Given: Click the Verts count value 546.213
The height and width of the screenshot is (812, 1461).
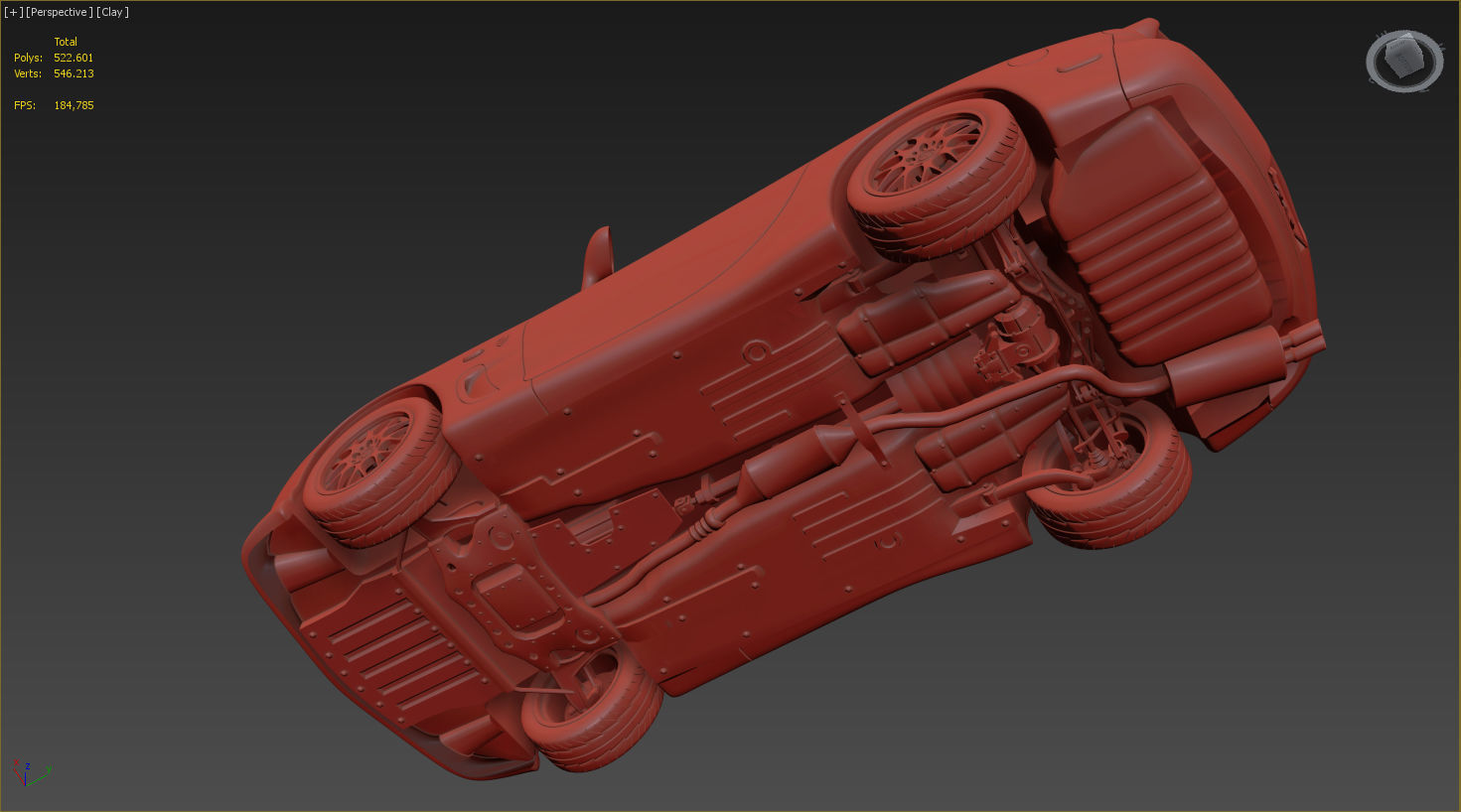Looking at the screenshot, I should click(x=73, y=73).
